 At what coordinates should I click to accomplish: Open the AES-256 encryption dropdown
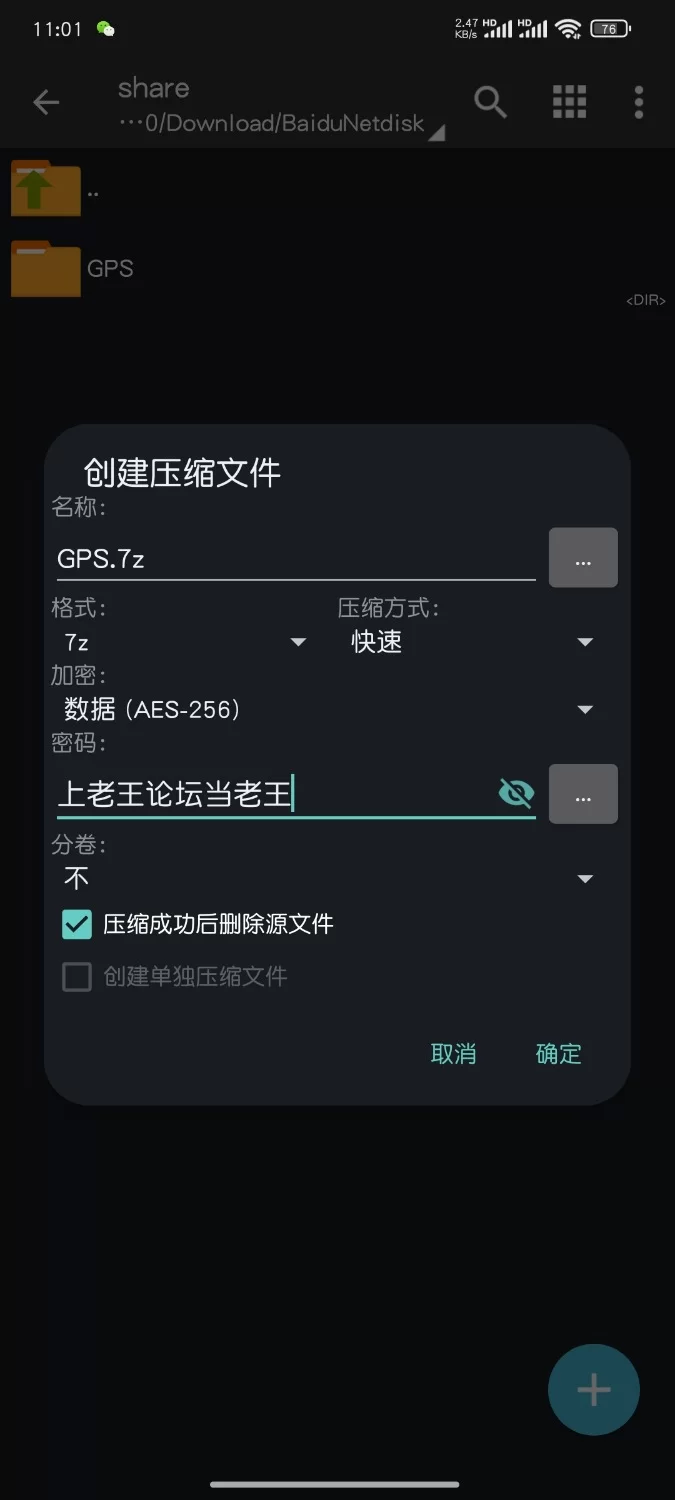click(328, 710)
